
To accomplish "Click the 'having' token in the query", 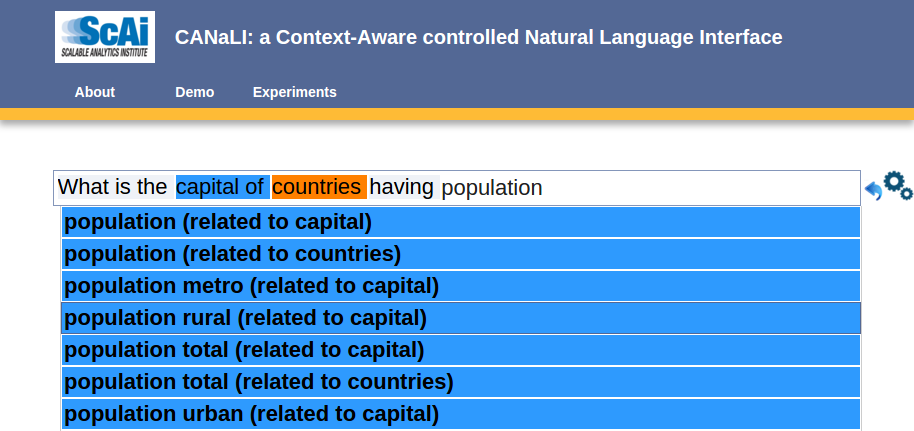I will pos(402,187).
